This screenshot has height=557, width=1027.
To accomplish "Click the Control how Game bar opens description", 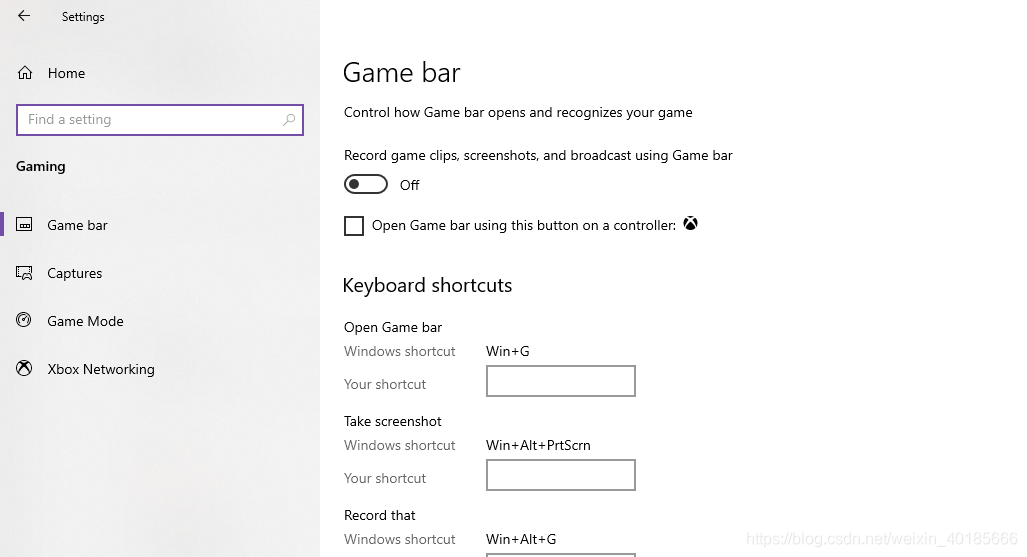I will point(518,113).
